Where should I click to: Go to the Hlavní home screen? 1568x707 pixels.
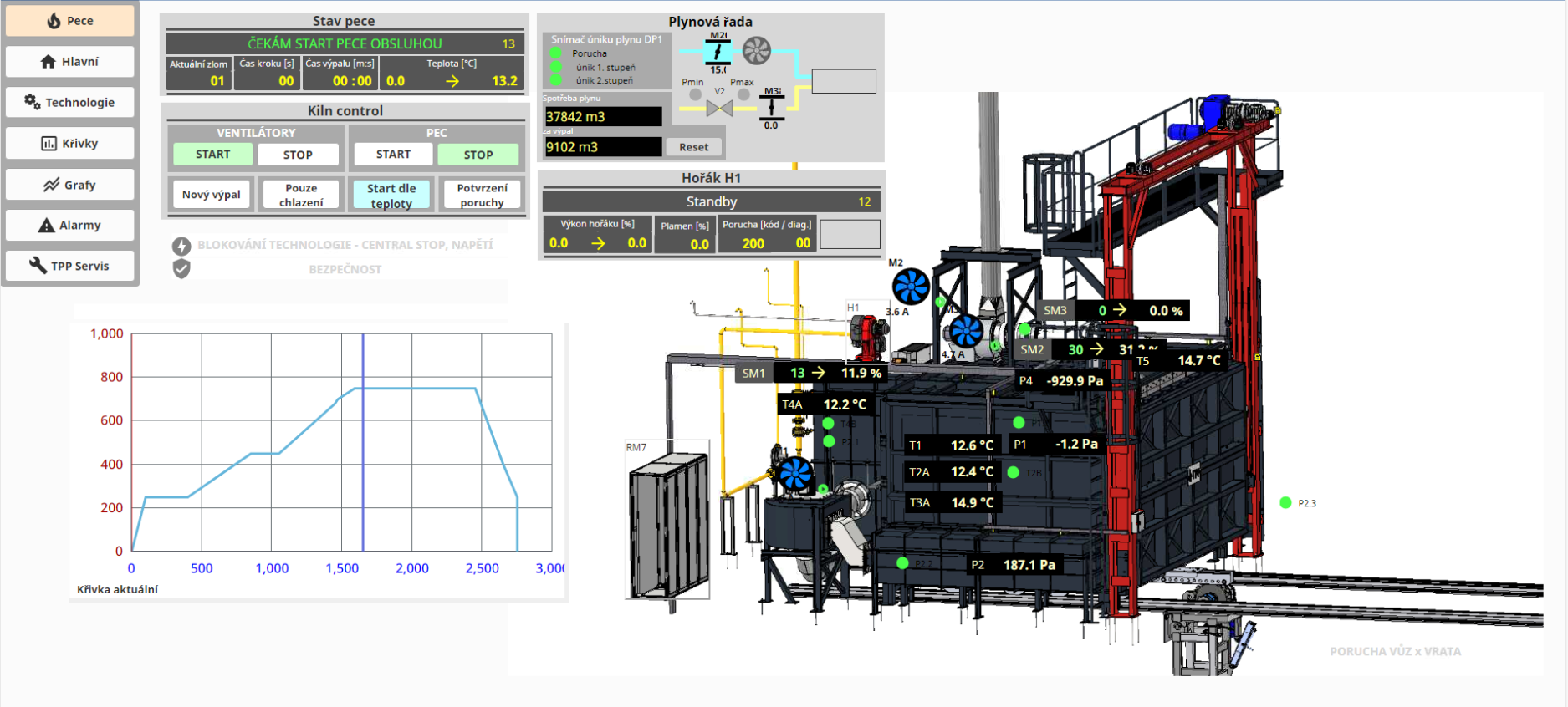point(69,62)
